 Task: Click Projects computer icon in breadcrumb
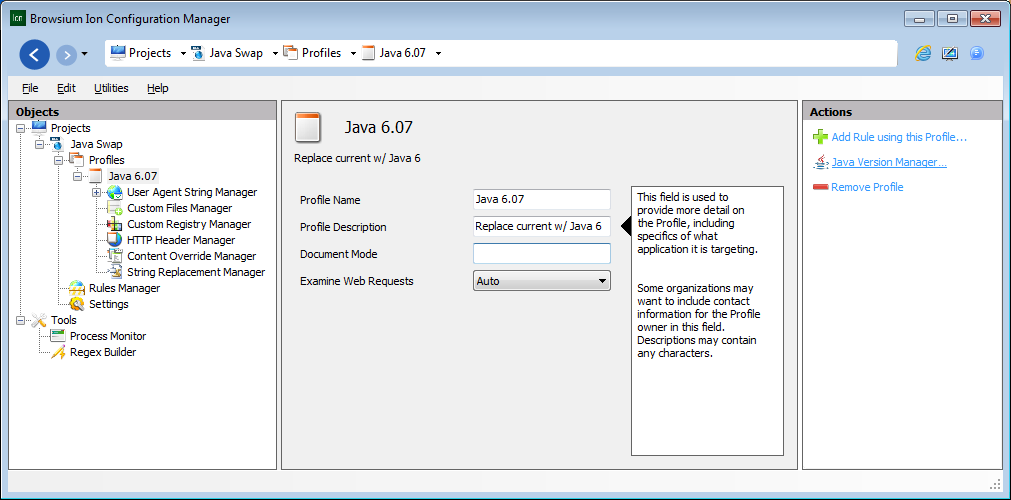click(117, 53)
